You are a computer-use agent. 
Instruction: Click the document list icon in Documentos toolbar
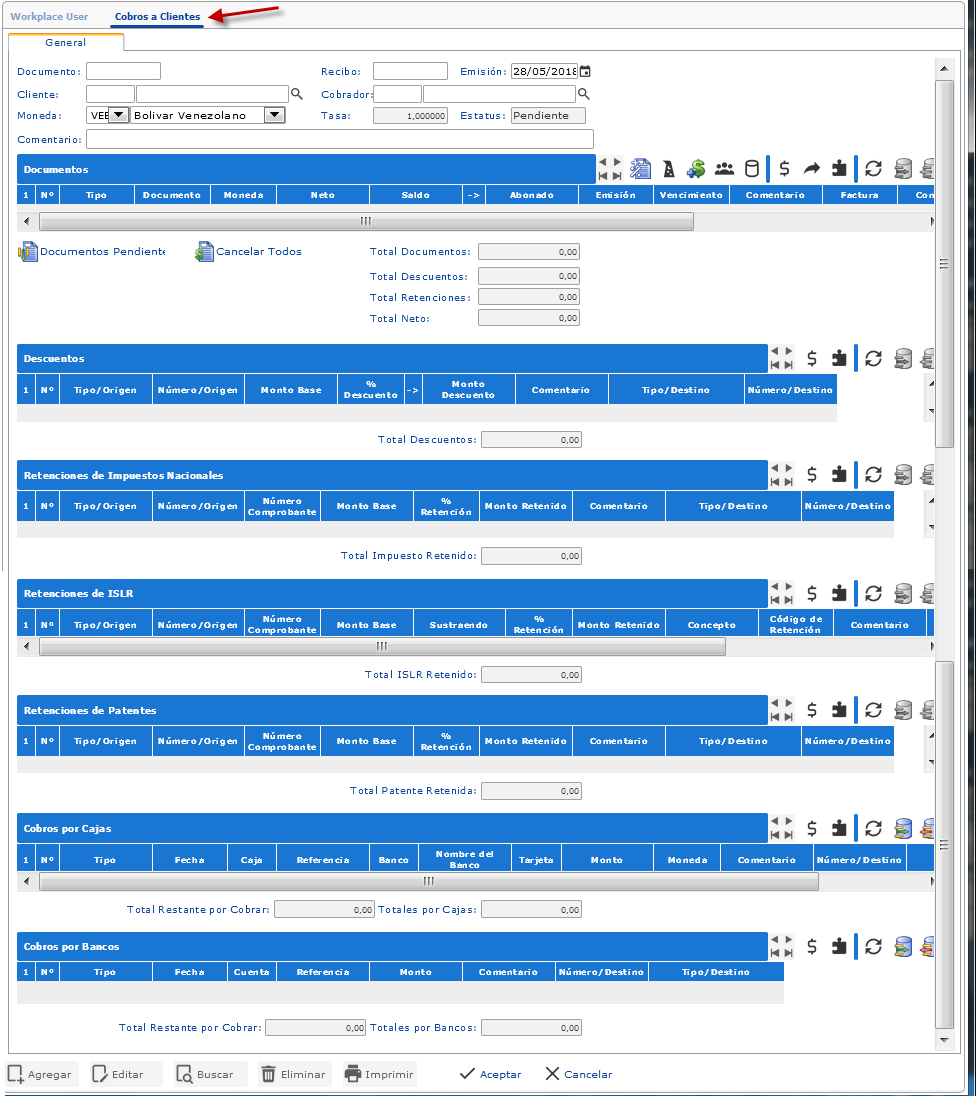[640, 168]
